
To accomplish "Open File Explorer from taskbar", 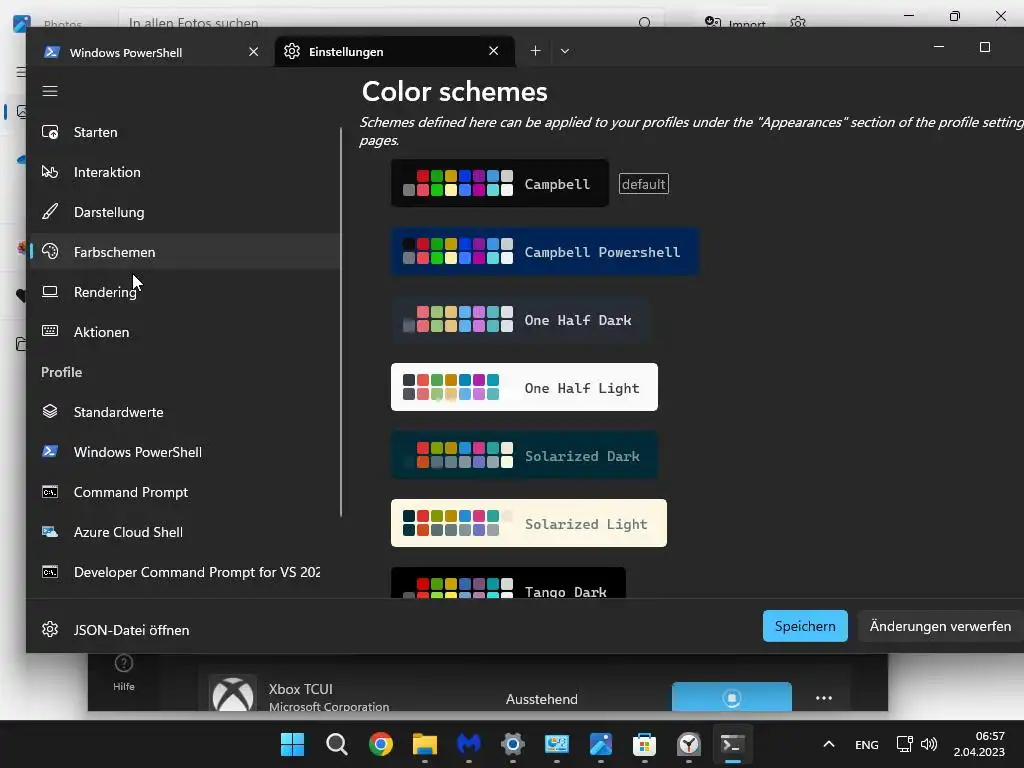I will (x=424, y=744).
